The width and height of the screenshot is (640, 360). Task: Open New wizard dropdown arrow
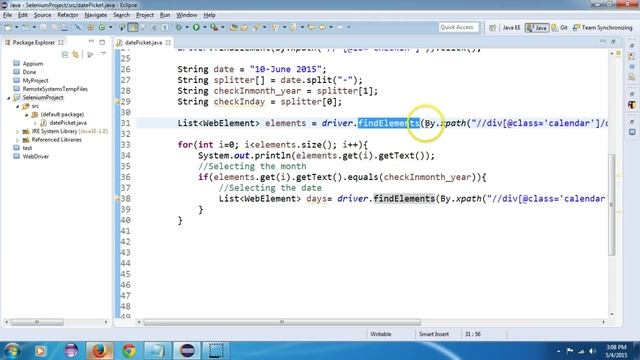point(16,27)
